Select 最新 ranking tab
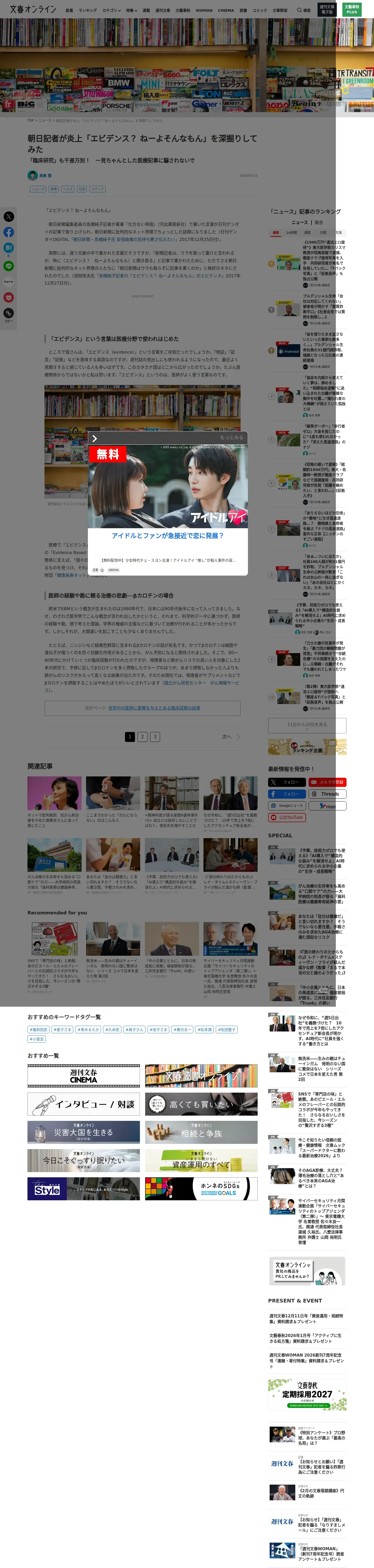 pyautogui.click(x=276, y=233)
